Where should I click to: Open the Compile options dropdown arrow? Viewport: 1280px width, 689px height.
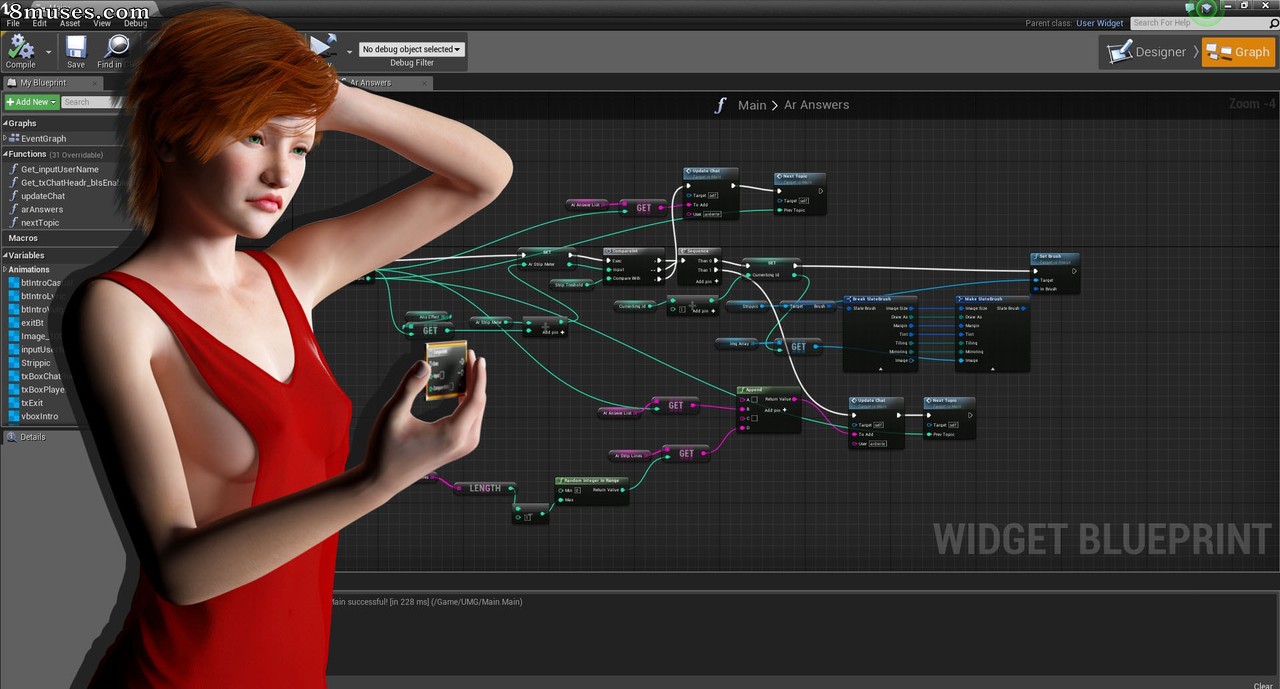point(48,51)
